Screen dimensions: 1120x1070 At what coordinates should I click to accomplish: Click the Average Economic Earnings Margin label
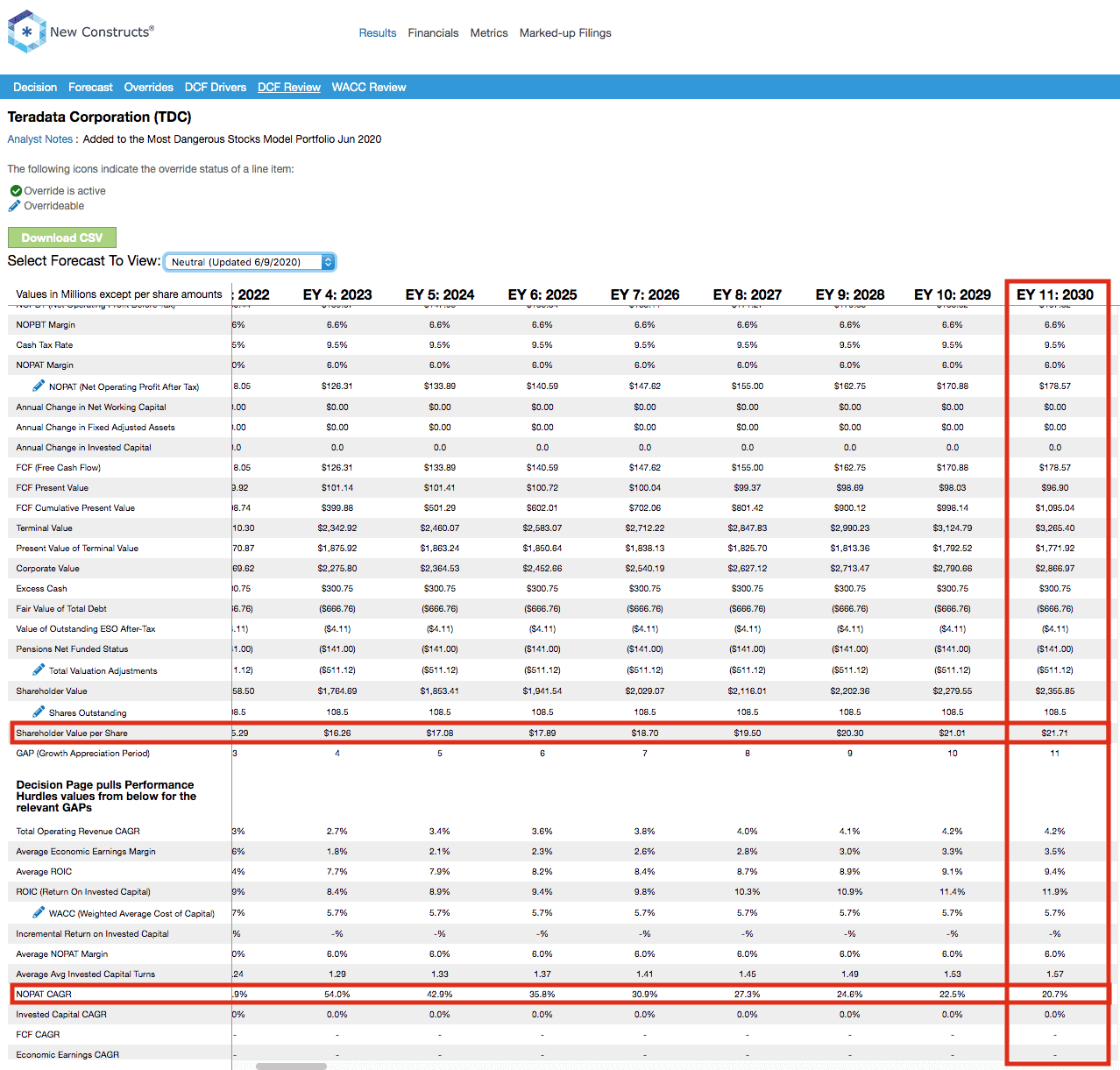[86, 851]
